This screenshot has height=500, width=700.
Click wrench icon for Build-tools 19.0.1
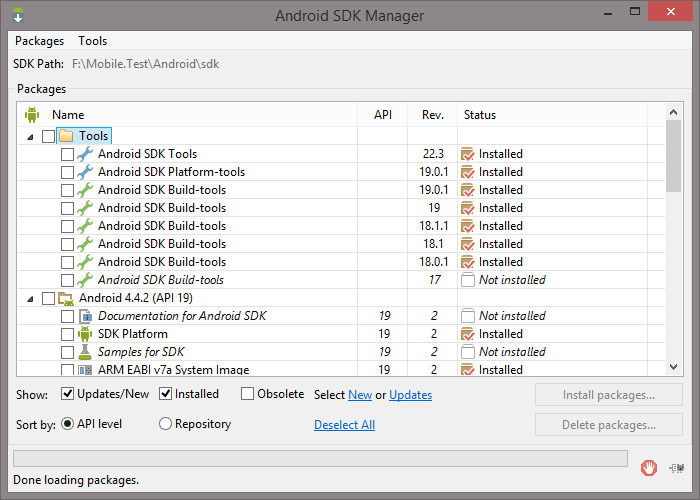(x=85, y=190)
